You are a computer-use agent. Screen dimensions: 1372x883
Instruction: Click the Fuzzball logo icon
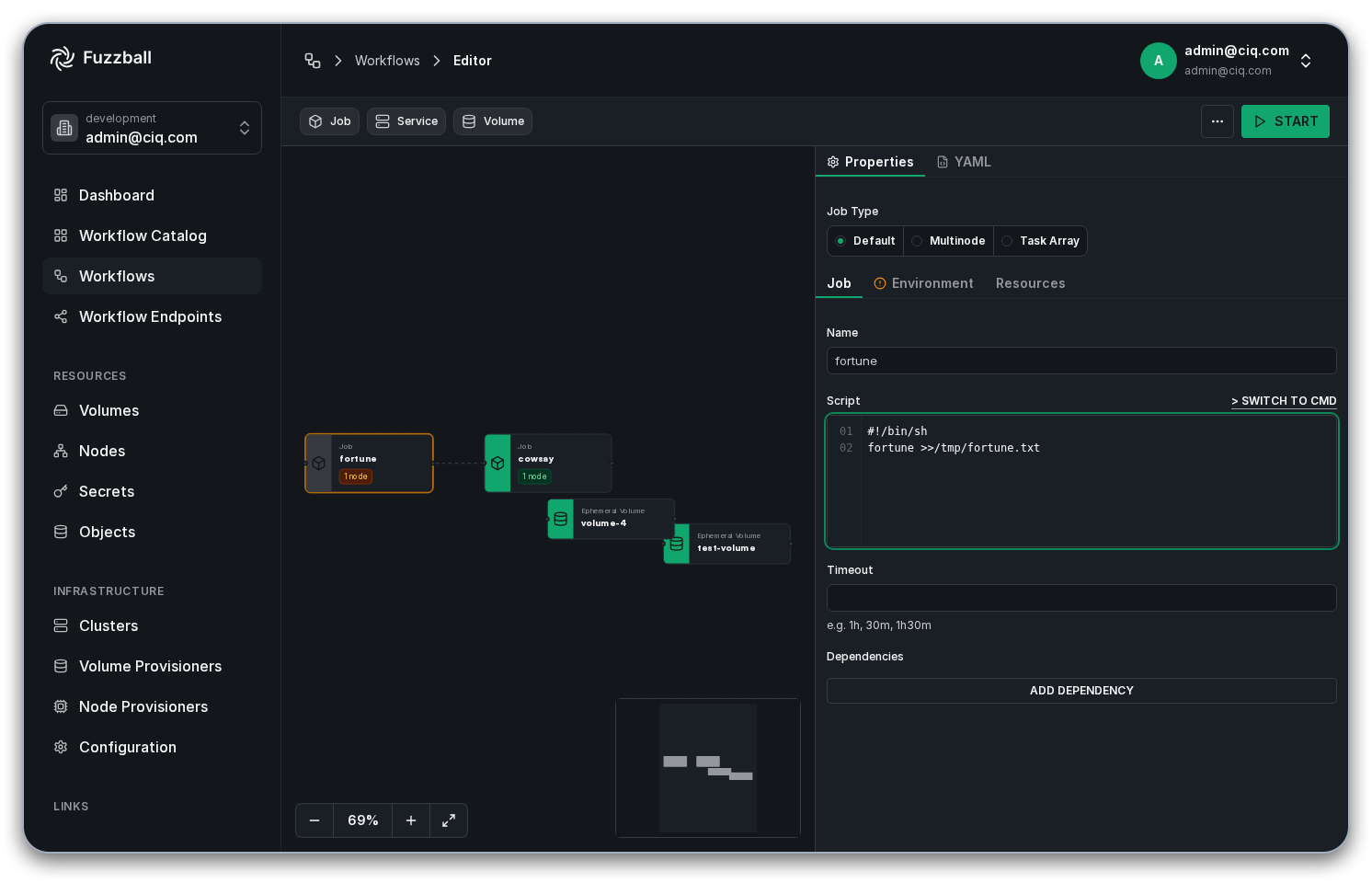[x=62, y=58]
